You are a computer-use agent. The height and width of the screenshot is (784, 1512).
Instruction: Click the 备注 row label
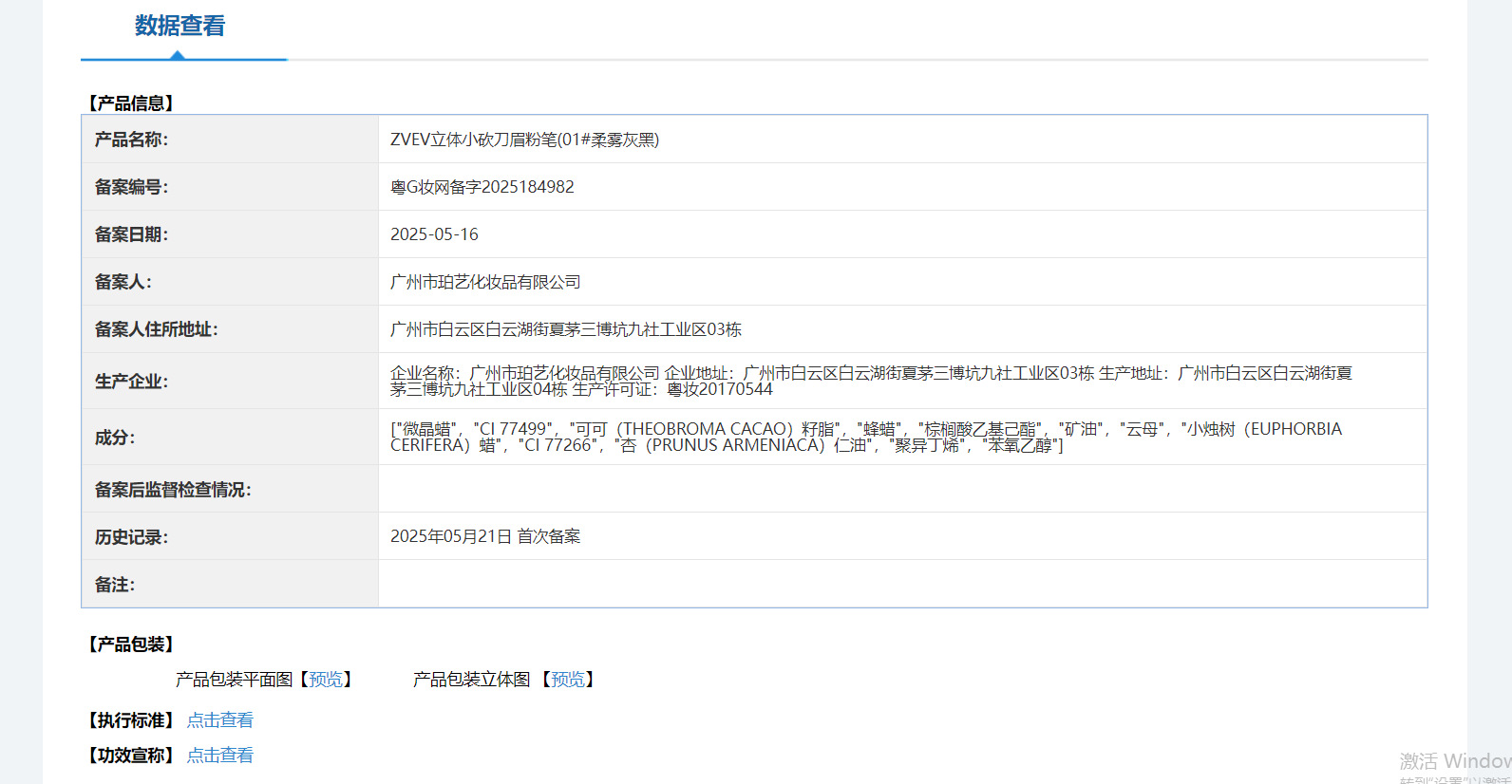click(114, 585)
